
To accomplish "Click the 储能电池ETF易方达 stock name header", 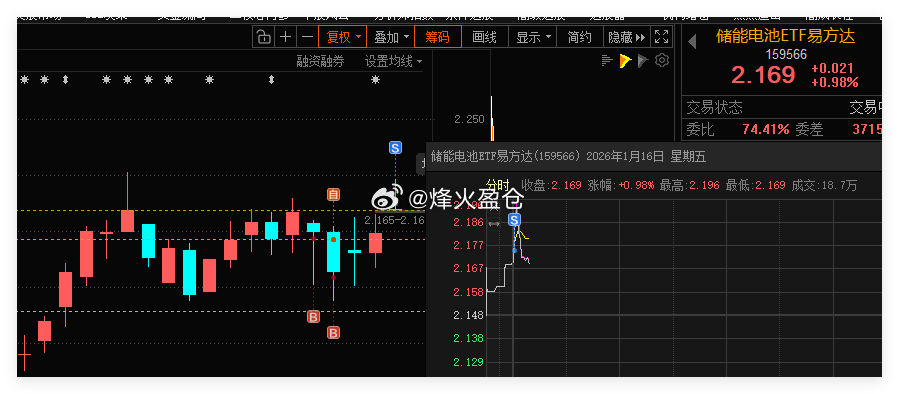I will click(785, 36).
